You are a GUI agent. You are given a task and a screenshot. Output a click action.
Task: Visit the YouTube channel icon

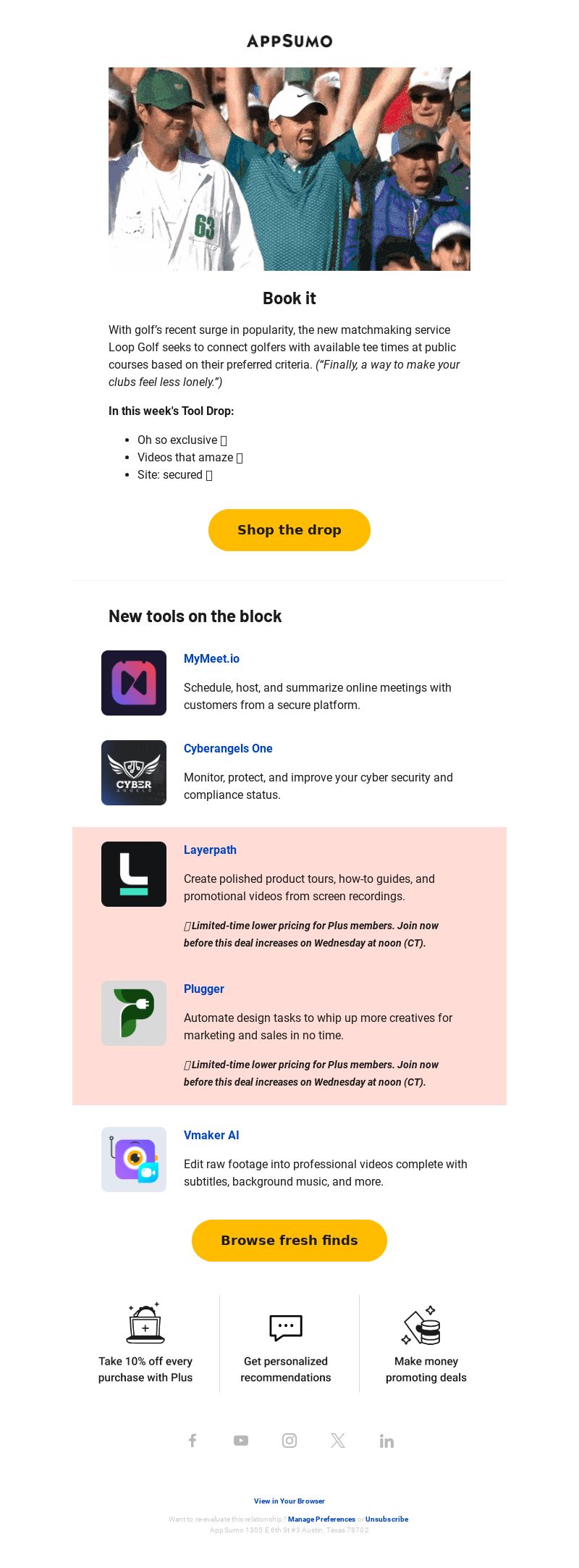pos(241,1441)
